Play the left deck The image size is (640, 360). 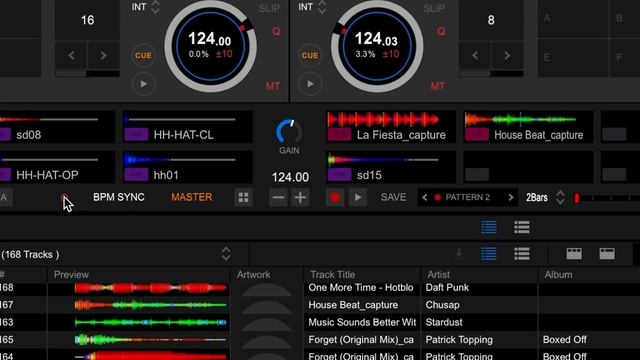tap(143, 84)
